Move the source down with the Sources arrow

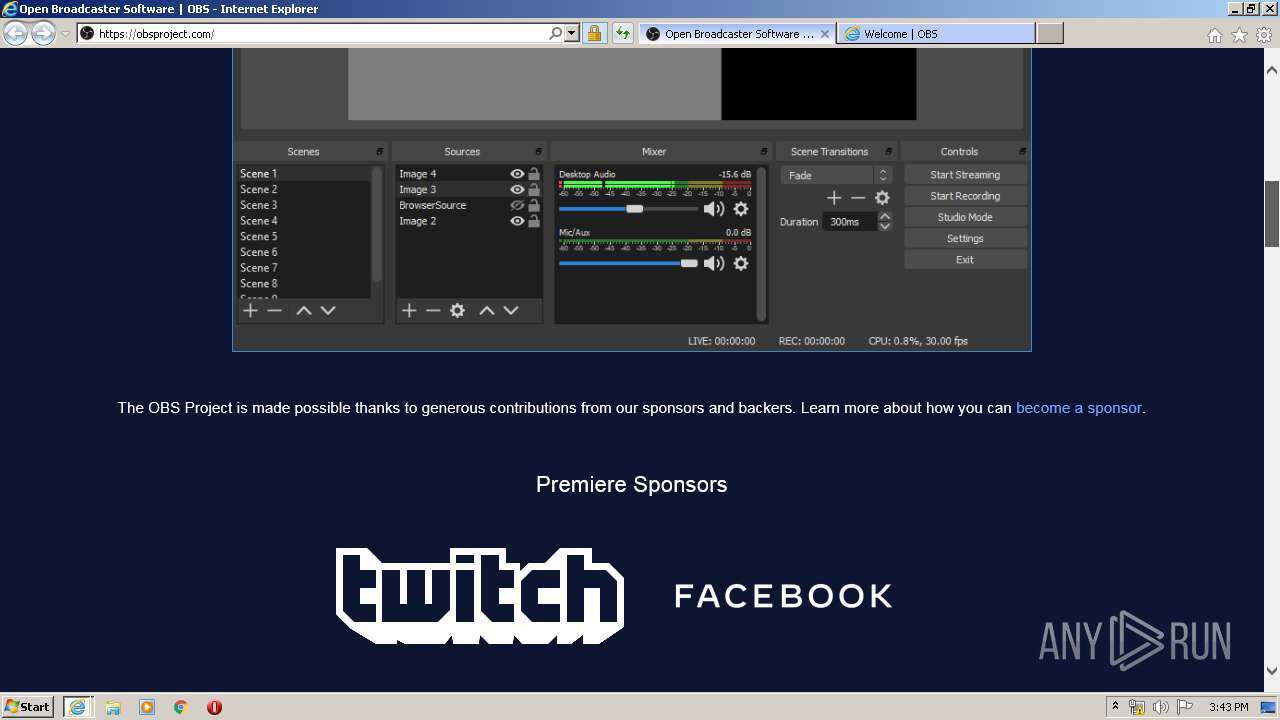click(x=511, y=310)
